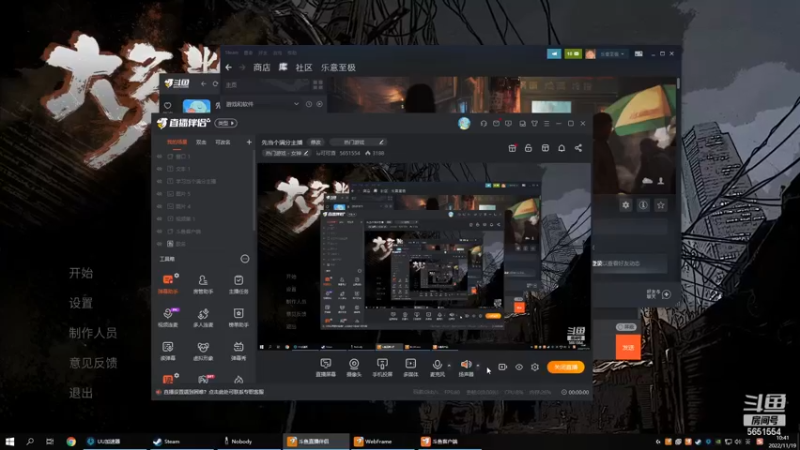Viewport: 800px width, 450px height.
Task: Mute the 麦克风 microphone
Action: tap(437, 367)
